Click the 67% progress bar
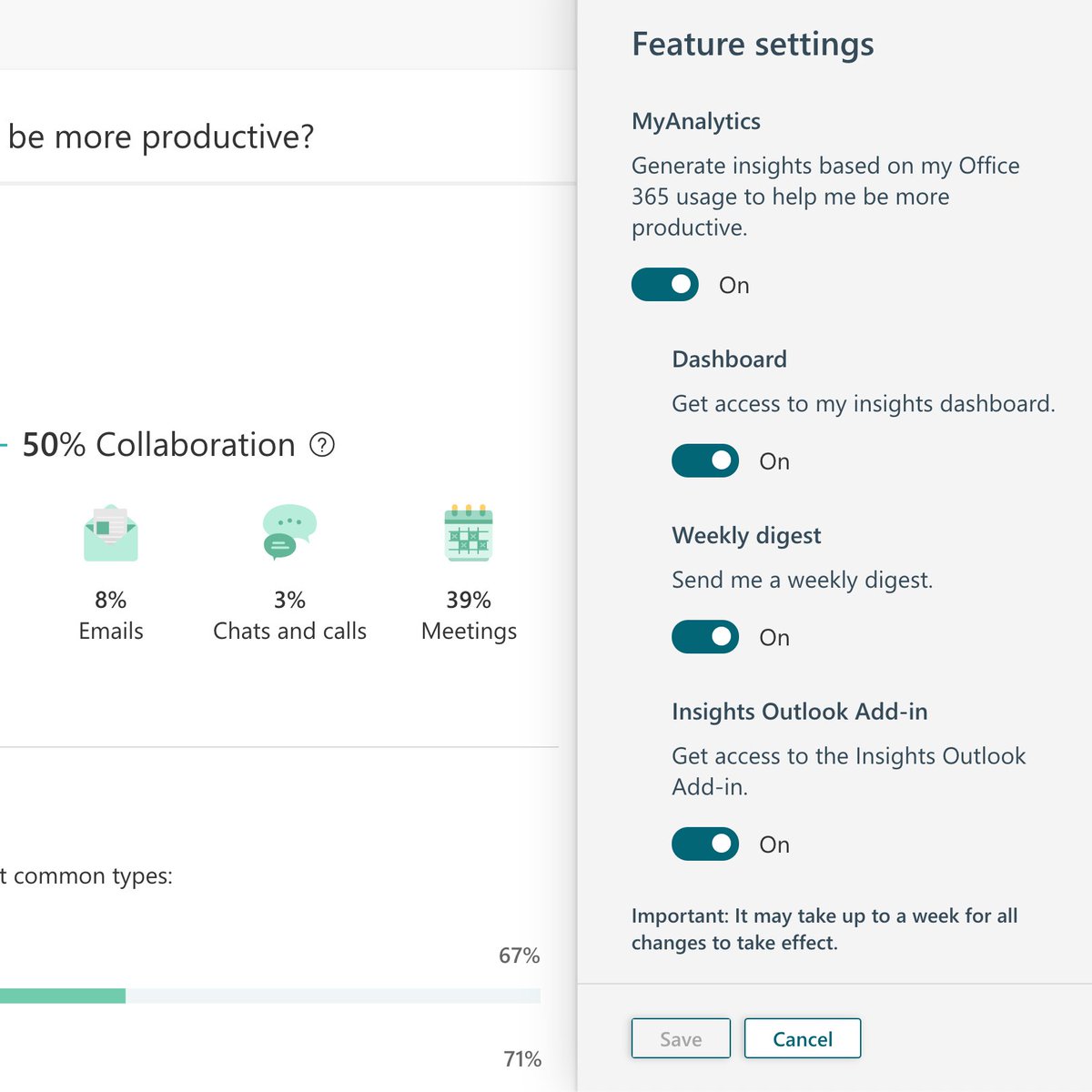Viewport: 1092px width, 1092px height. (270, 996)
